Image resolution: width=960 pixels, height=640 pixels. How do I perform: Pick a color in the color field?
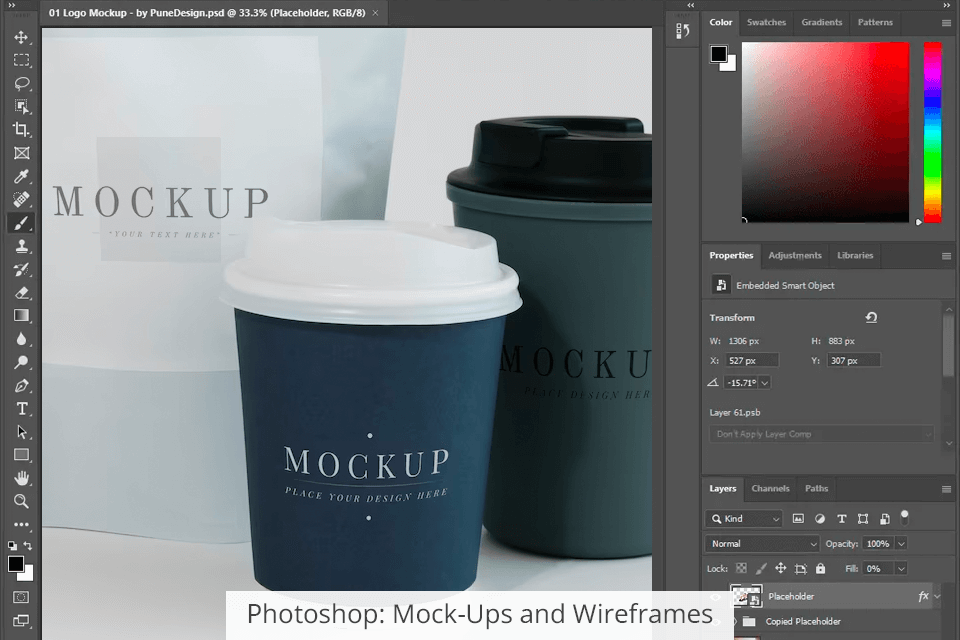pos(825,132)
